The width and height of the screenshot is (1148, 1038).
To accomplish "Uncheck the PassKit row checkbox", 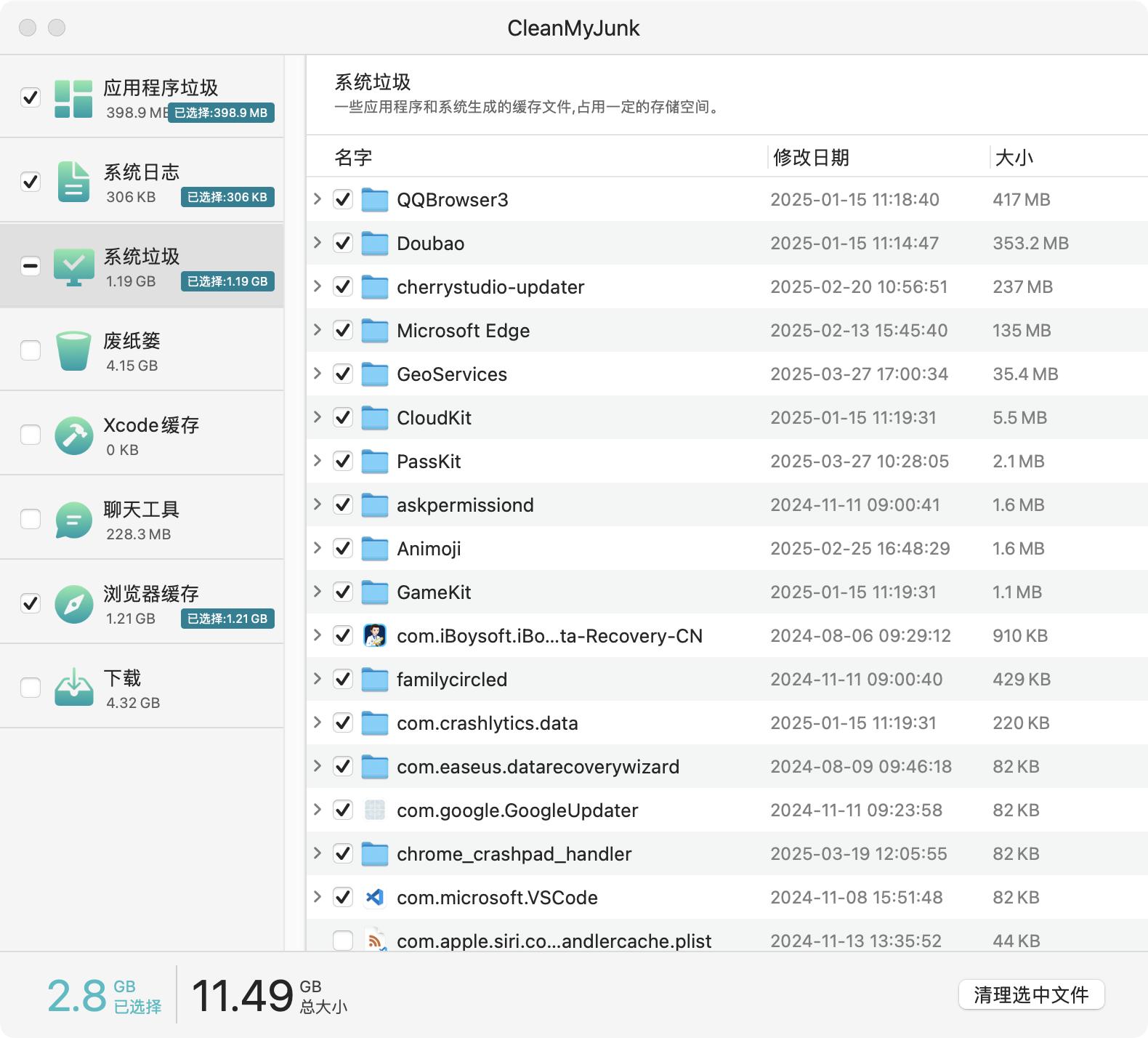I will point(343,461).
